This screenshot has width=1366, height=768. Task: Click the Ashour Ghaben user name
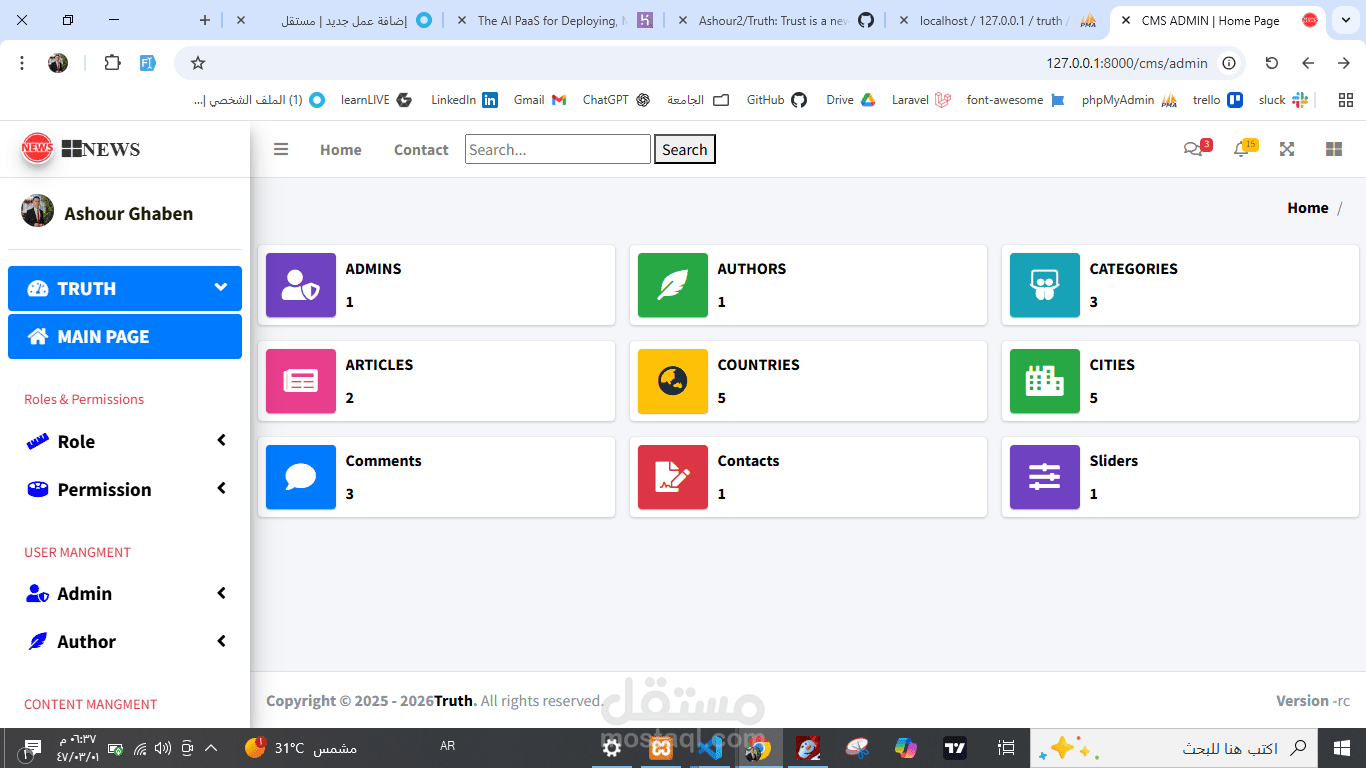click(129, 213)
